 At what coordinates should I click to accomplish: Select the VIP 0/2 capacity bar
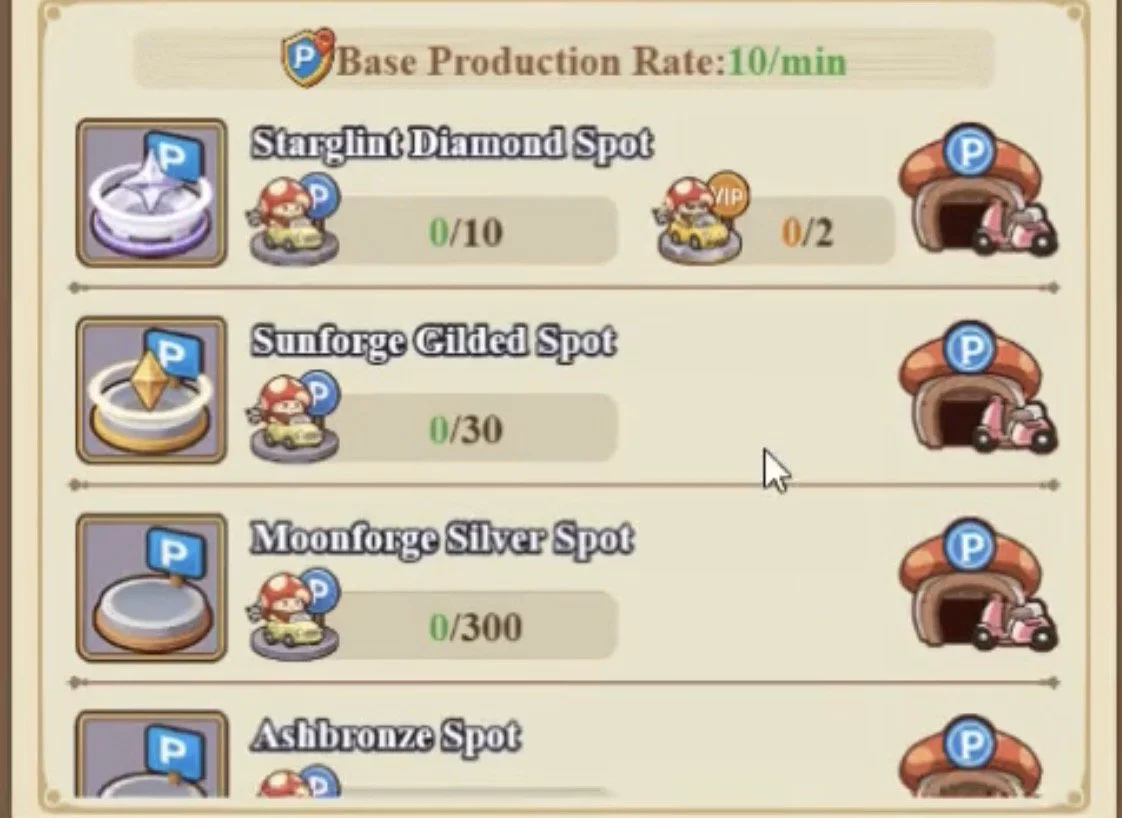(x=814, y=231)
